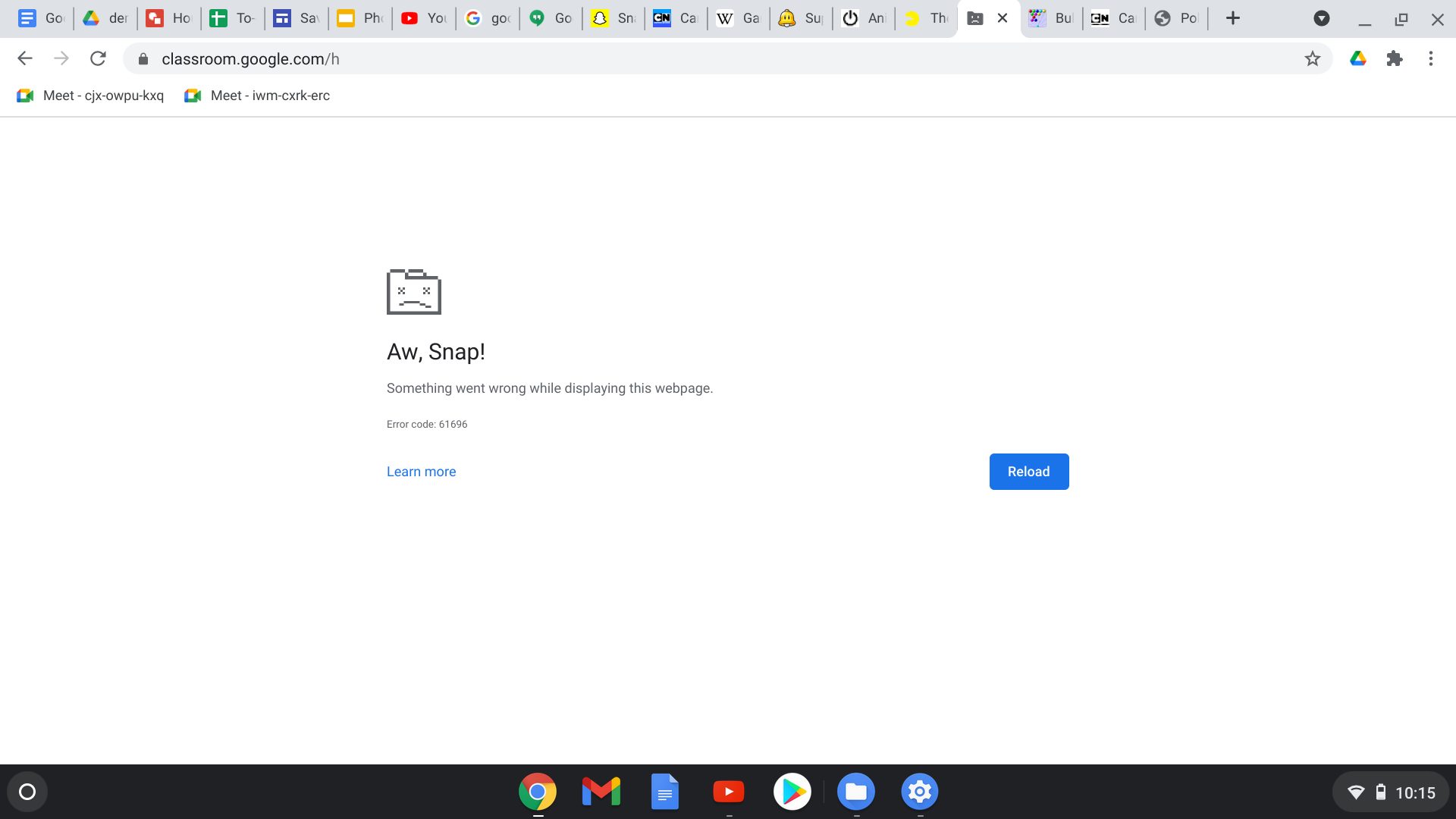Follow the Learn more link
This screenshot has height=819, width=1456.
click(421, 471)
